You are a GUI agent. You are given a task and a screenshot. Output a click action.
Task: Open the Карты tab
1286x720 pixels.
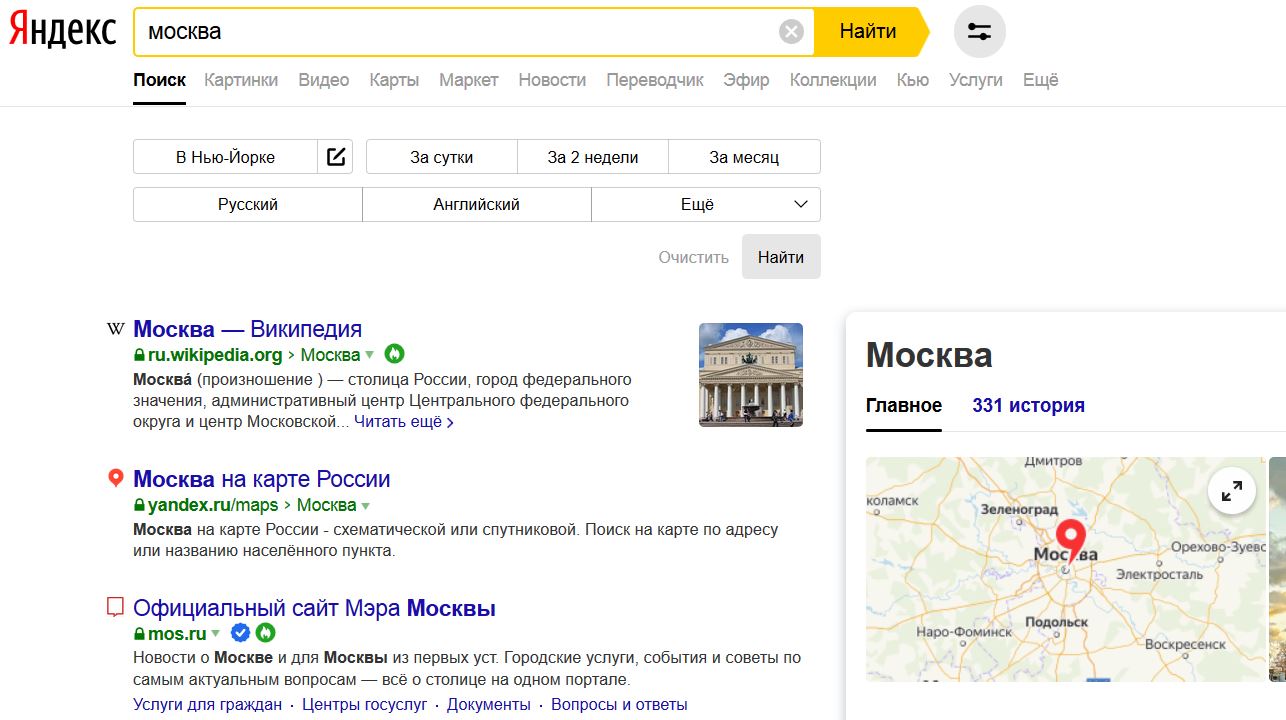[x=394, y=80]
